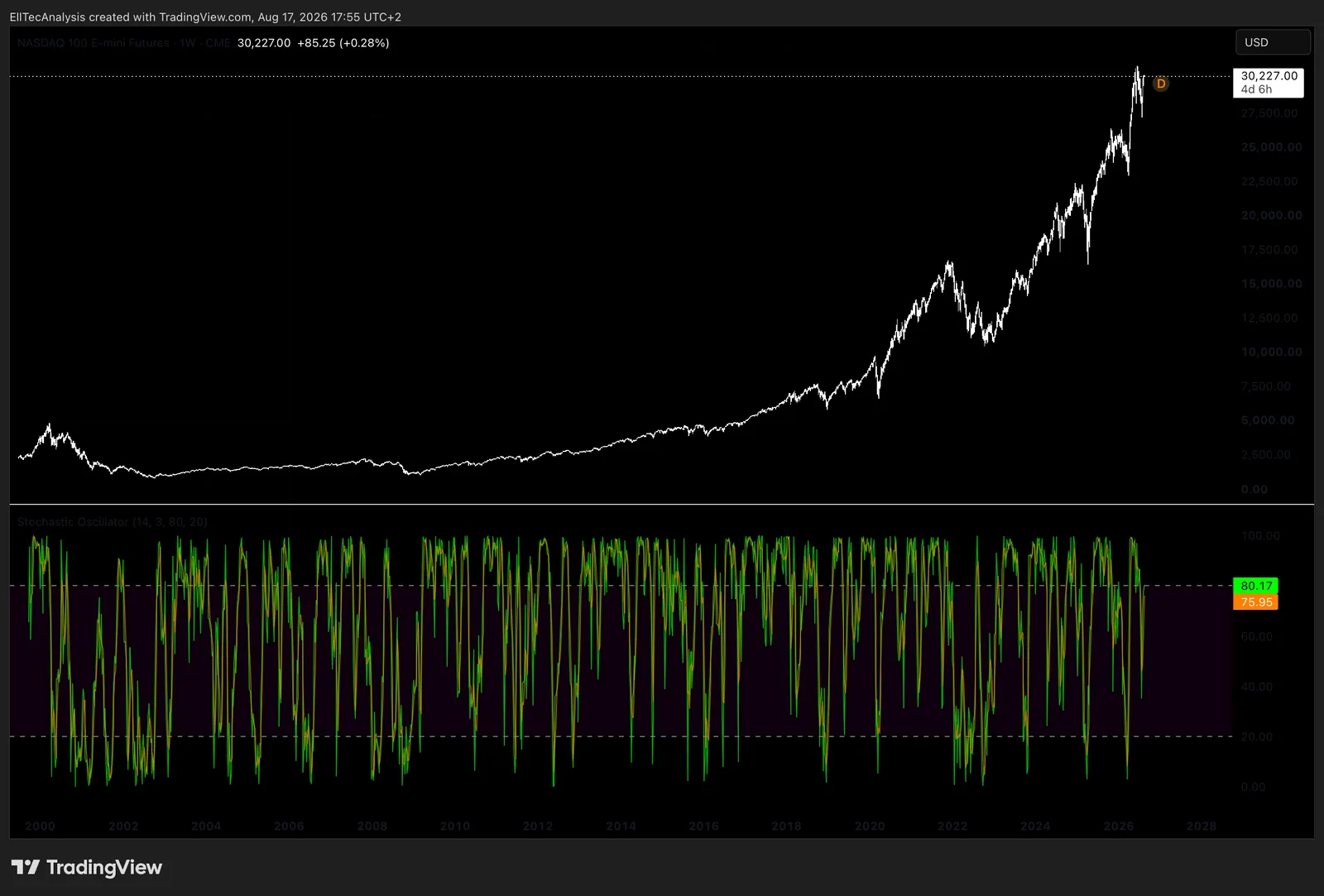Click the orange D marker near the price line

click(1161, 84)
